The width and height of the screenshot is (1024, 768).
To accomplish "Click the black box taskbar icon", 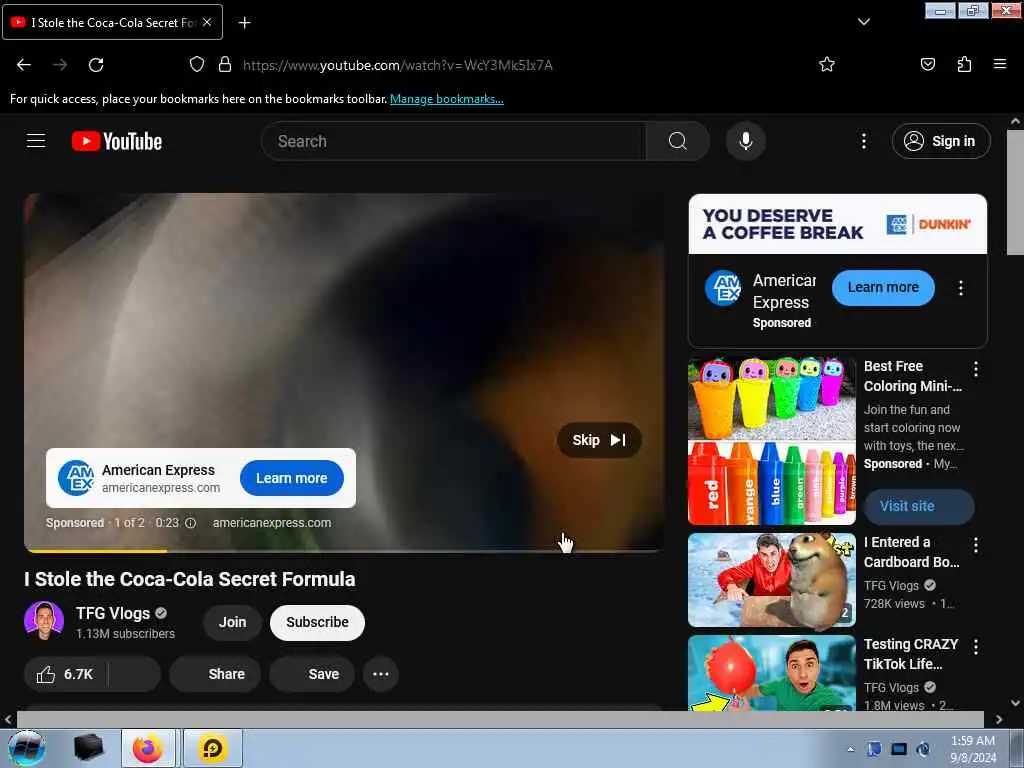I will pos(88,748).
